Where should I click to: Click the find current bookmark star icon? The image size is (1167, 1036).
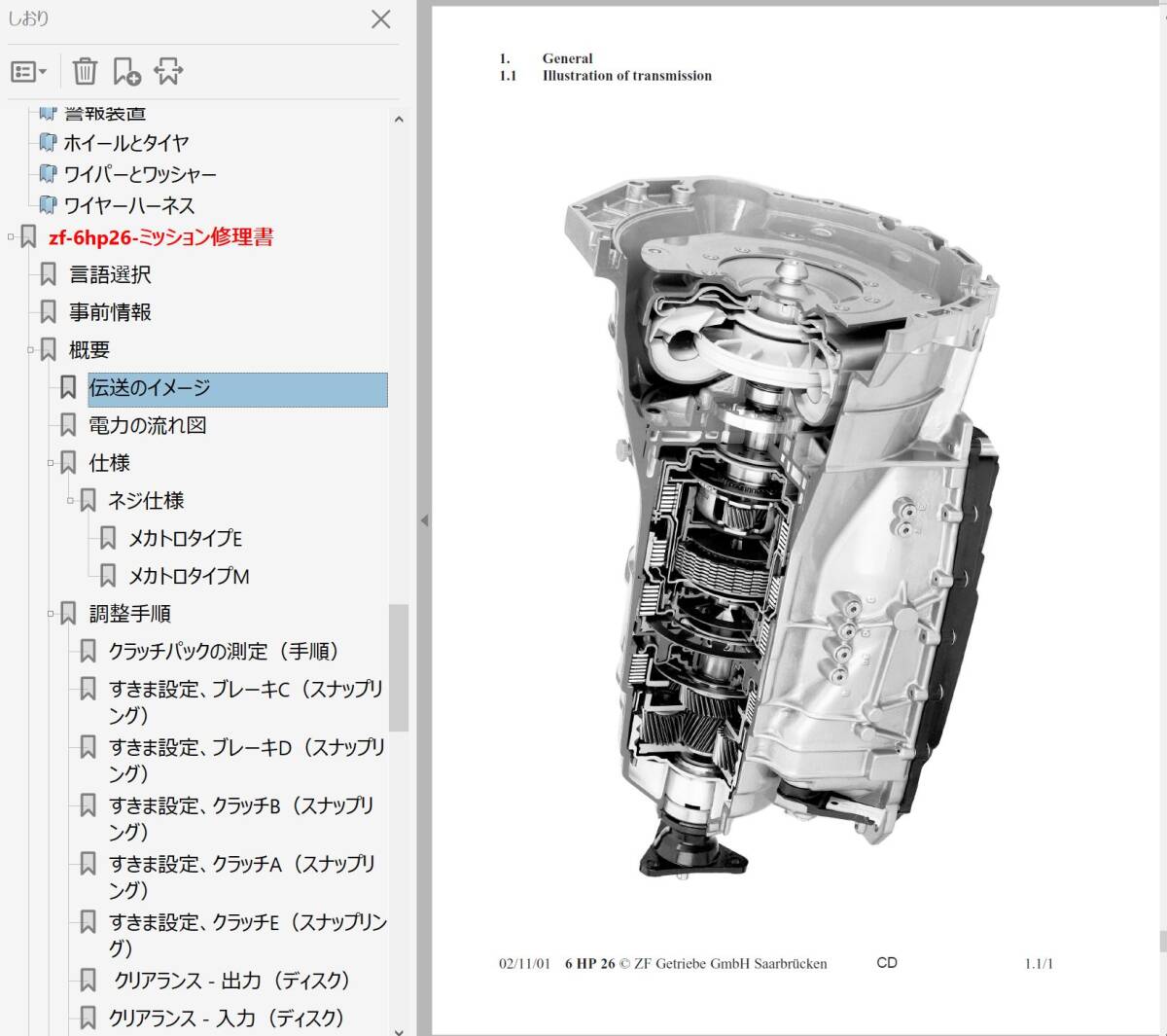click(168, 71)
